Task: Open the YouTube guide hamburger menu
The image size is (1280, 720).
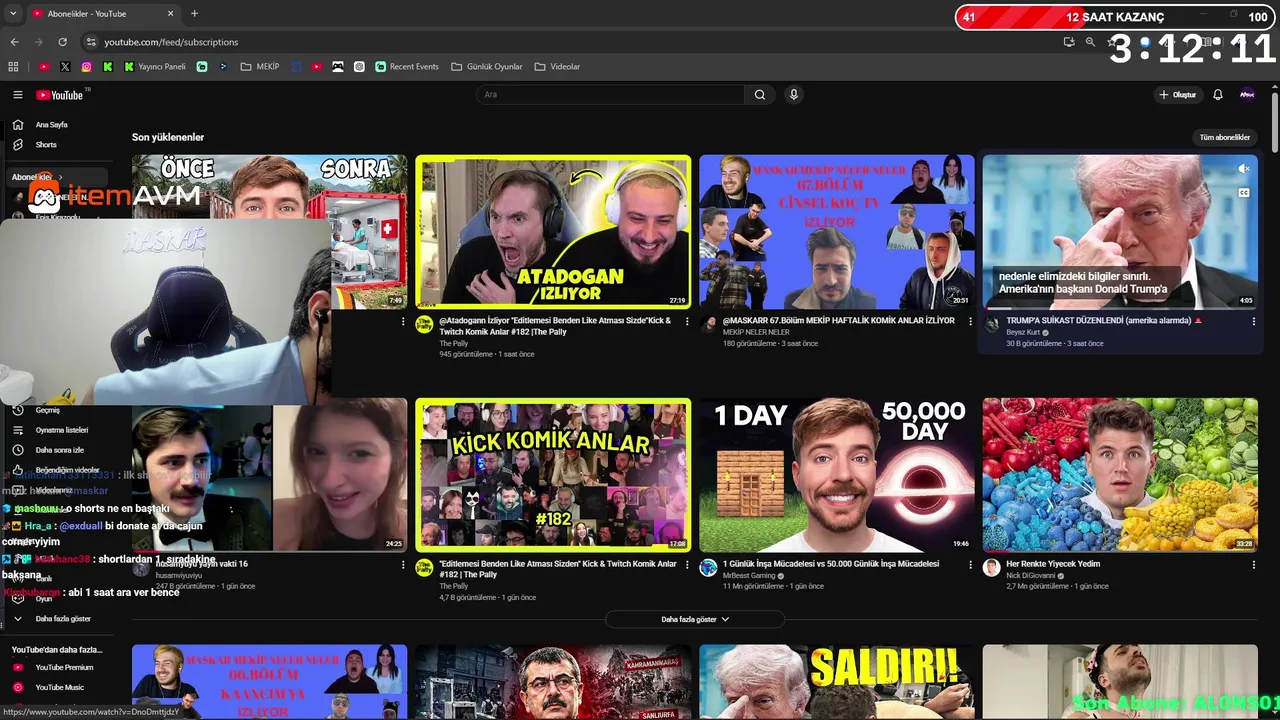Action: point(17,95)
